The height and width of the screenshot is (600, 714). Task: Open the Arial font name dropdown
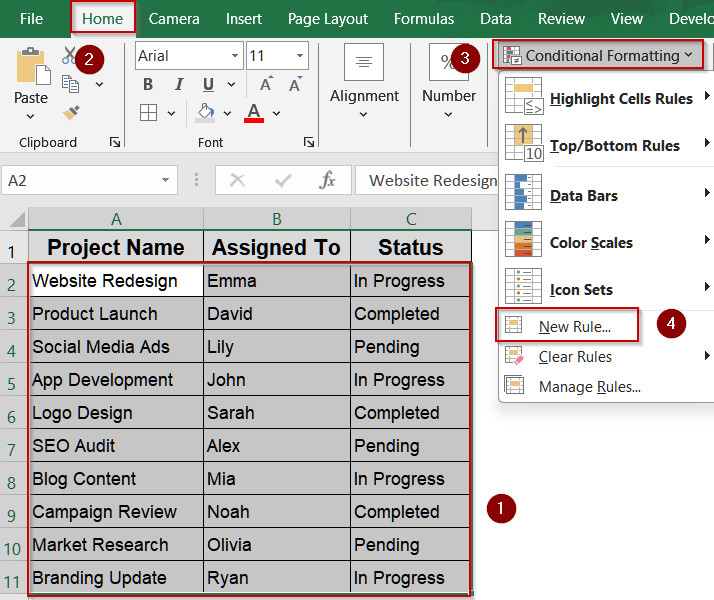[x=235, y=56]
